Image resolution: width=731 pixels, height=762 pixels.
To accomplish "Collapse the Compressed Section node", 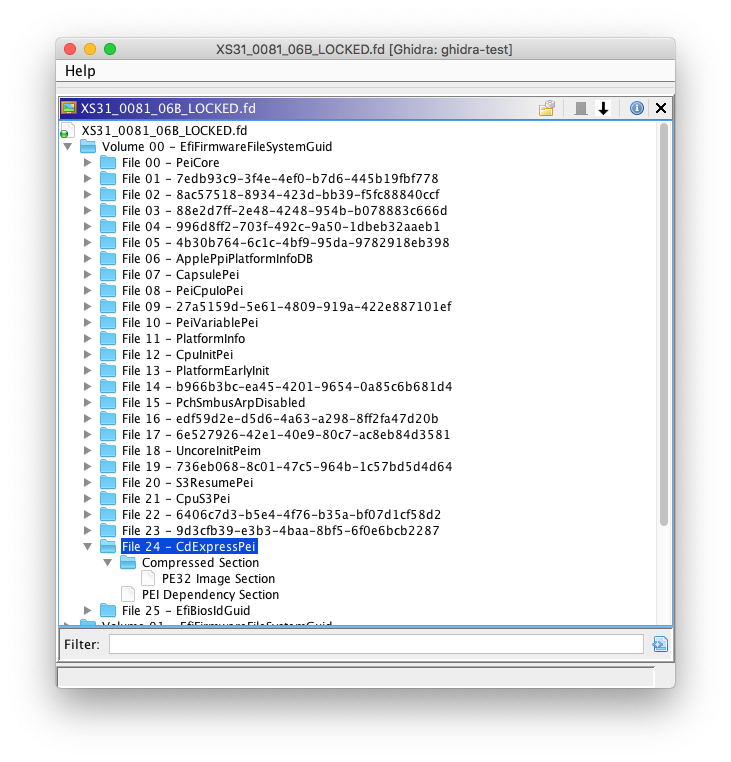I will click(107, 562).
